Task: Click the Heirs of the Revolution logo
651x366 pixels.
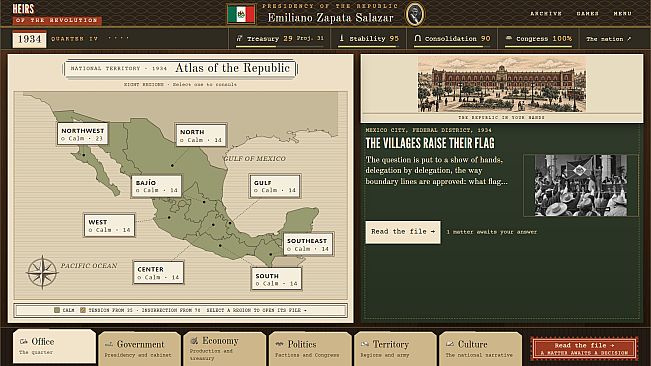Action: (56, 14)
